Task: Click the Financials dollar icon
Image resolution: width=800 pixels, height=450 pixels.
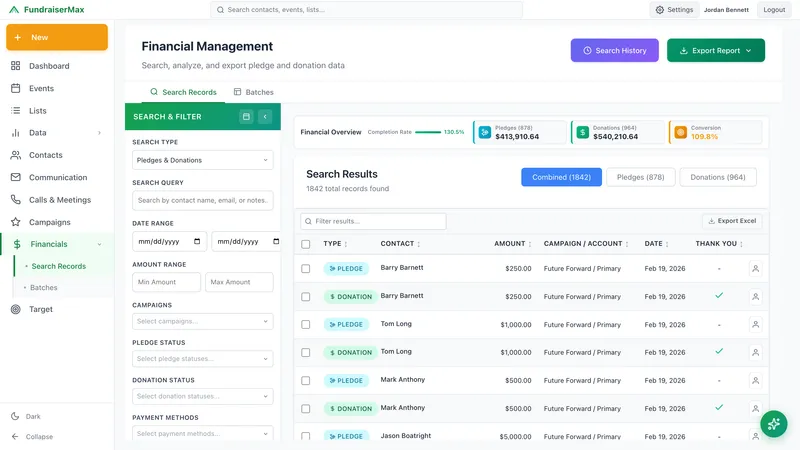Action: [17, 244]
